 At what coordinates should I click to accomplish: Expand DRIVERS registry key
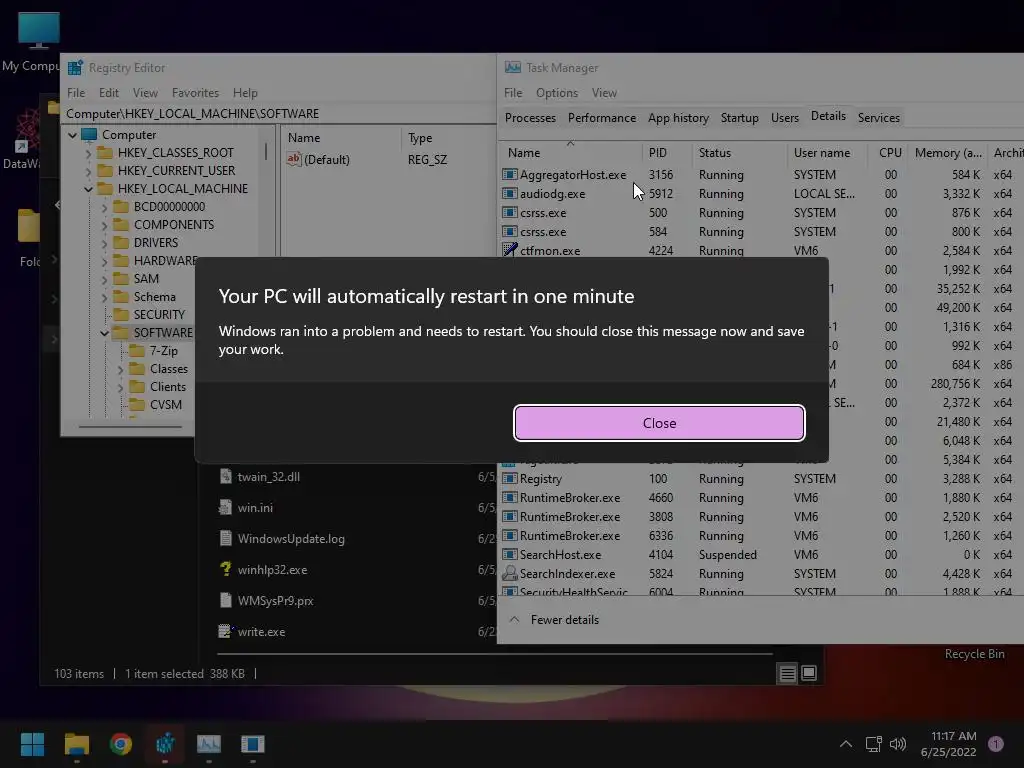coord(104,244)
